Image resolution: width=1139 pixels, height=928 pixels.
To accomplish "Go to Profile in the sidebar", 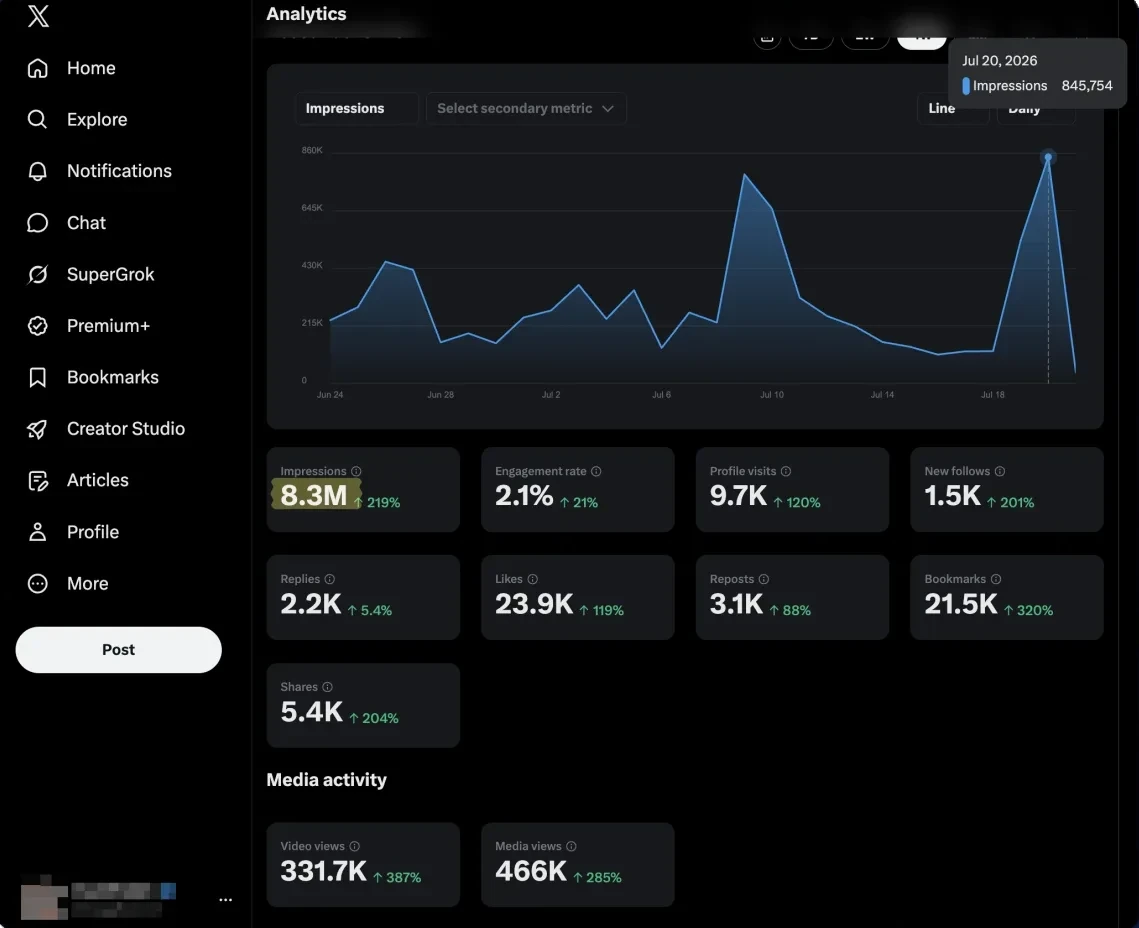I will click(73, 532).
